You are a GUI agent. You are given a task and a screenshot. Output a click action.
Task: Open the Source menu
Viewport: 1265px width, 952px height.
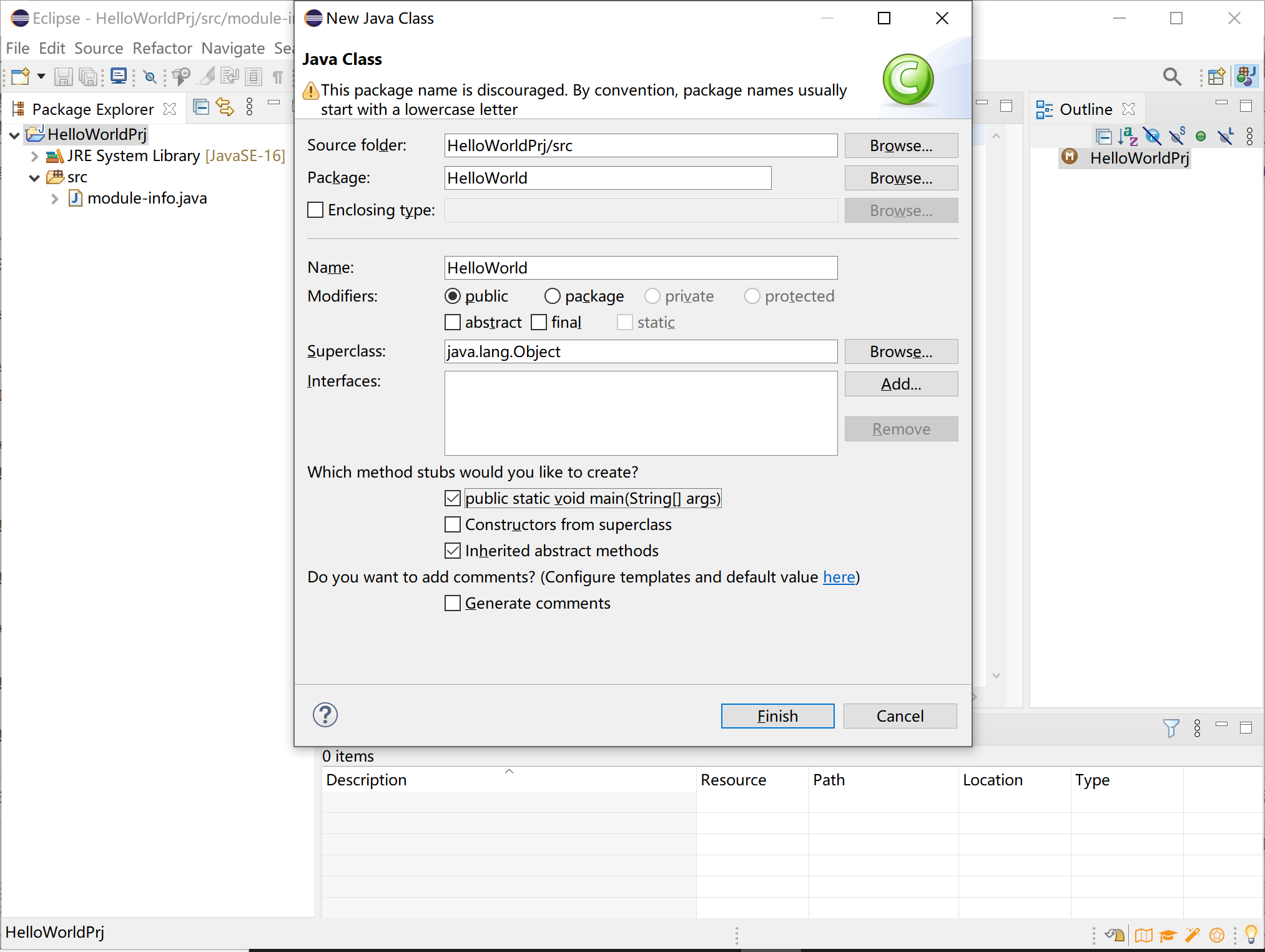[x=99, y=48]
